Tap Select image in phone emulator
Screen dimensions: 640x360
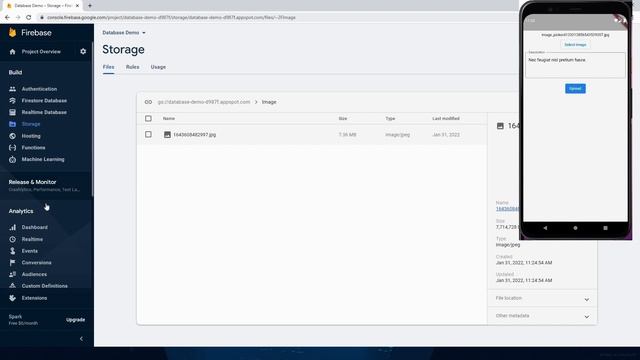click(576, 44)
